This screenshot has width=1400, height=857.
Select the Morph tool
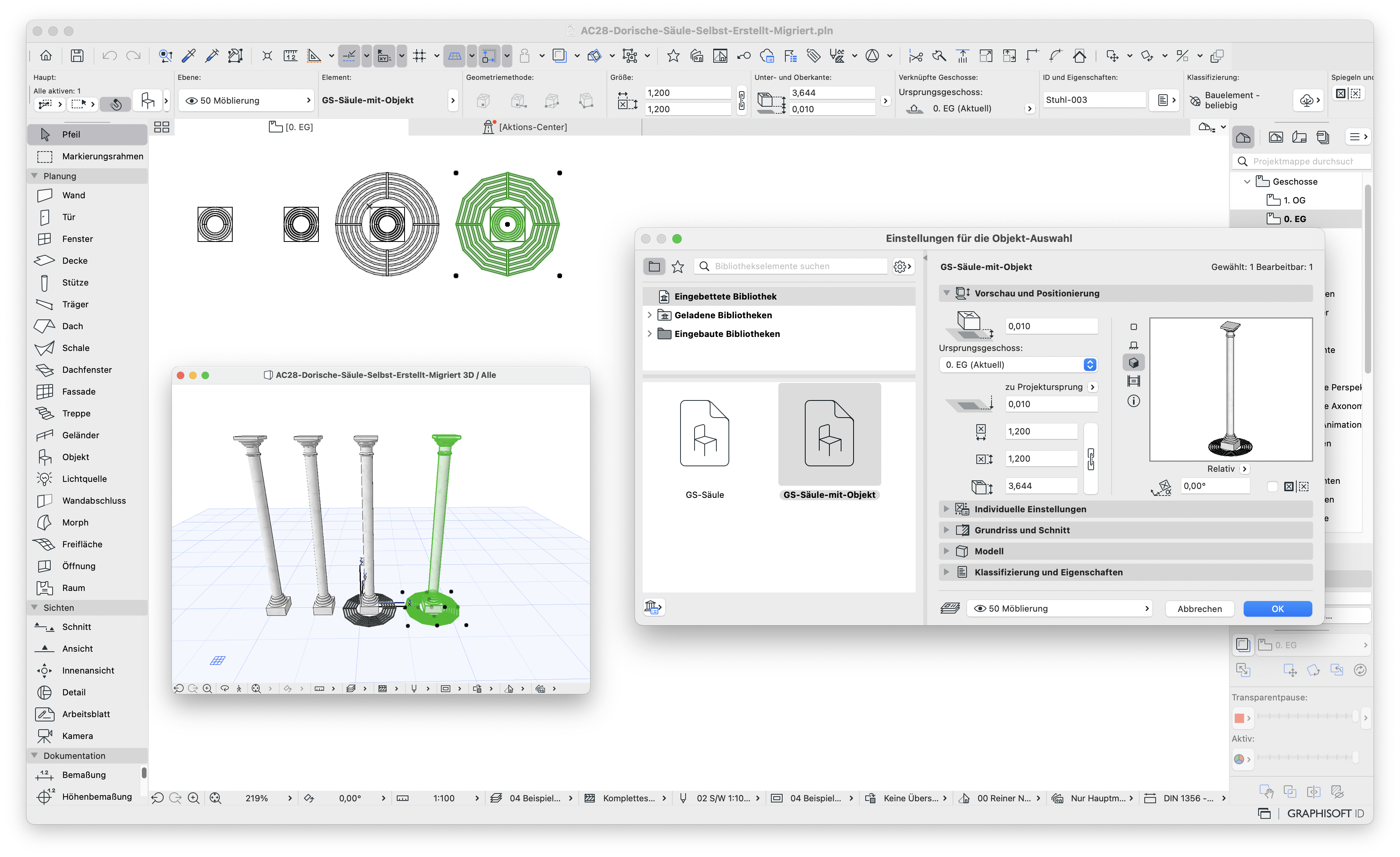click(x=87, y=522)
